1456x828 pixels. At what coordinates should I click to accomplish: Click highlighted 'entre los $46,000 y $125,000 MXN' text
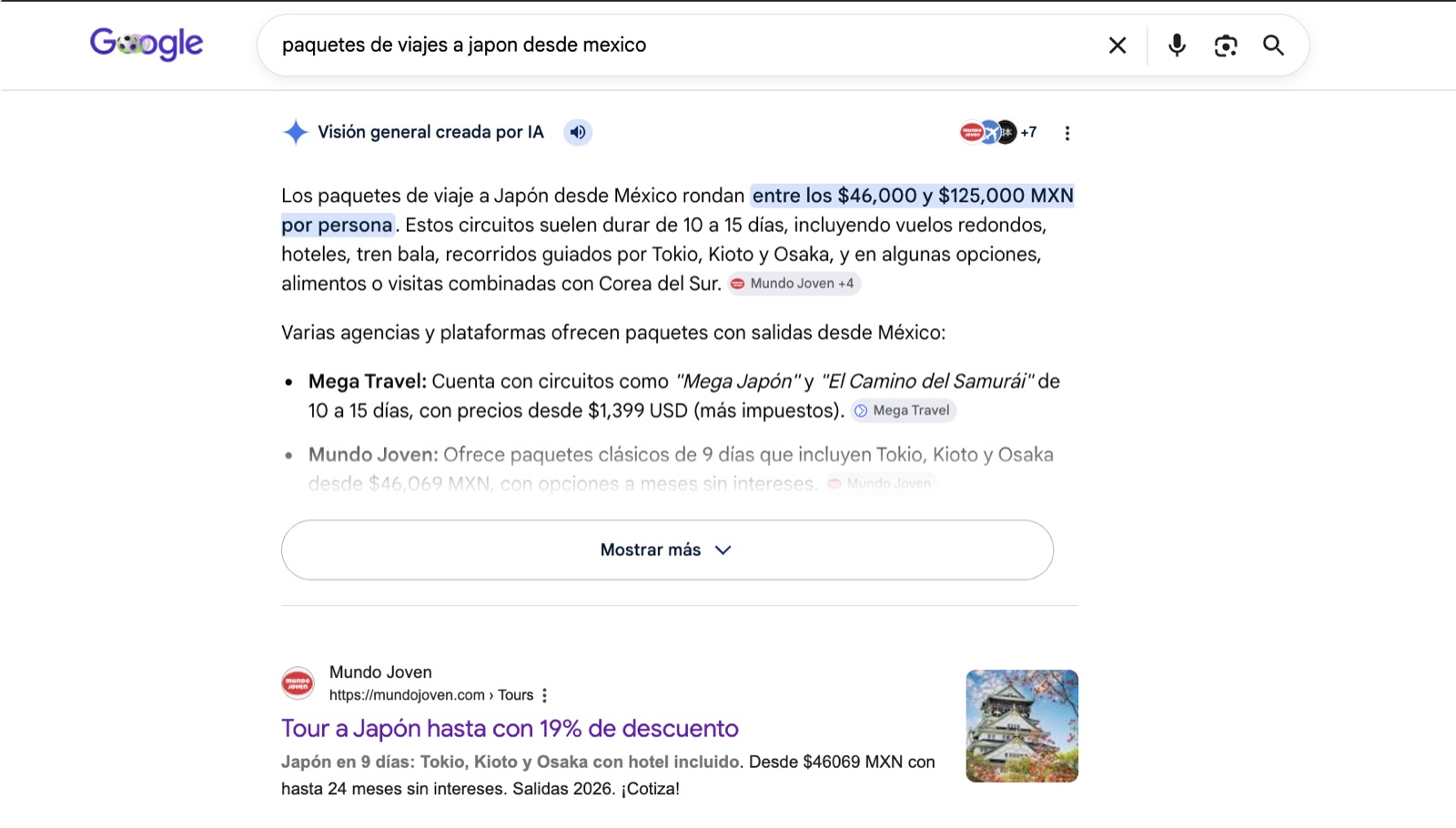[913, 196]
